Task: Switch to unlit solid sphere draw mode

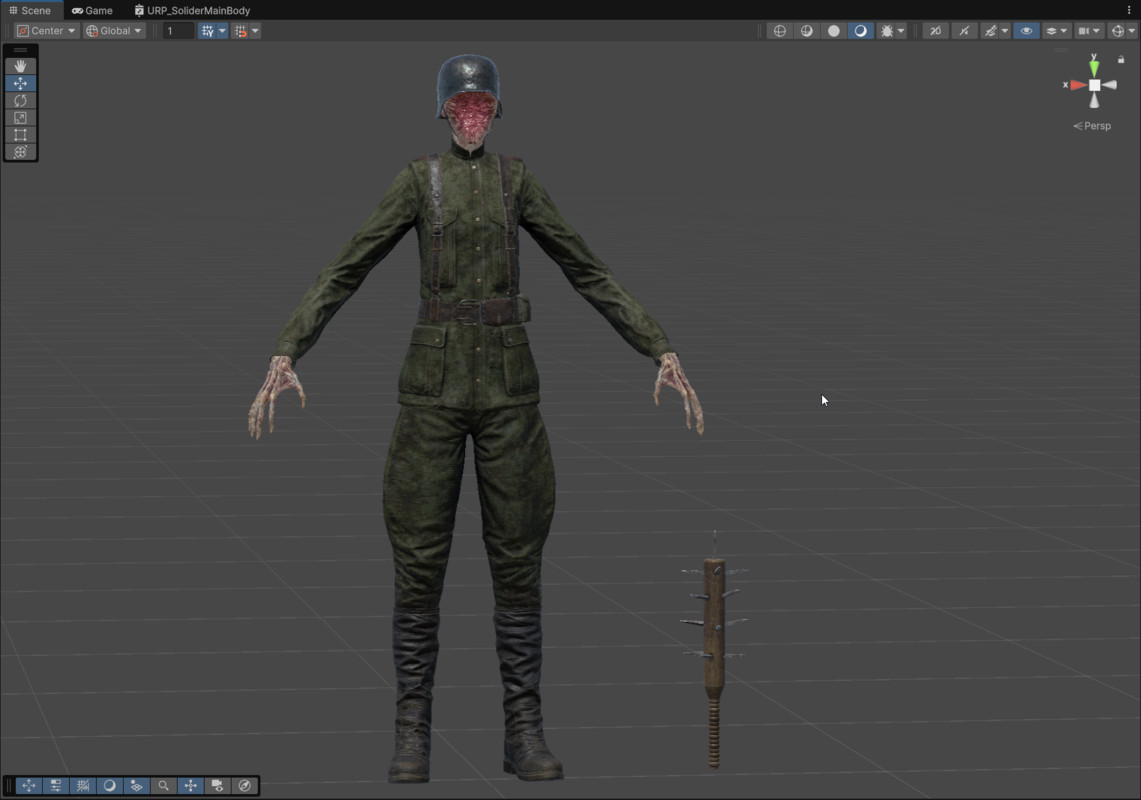Action: (833, 31)
